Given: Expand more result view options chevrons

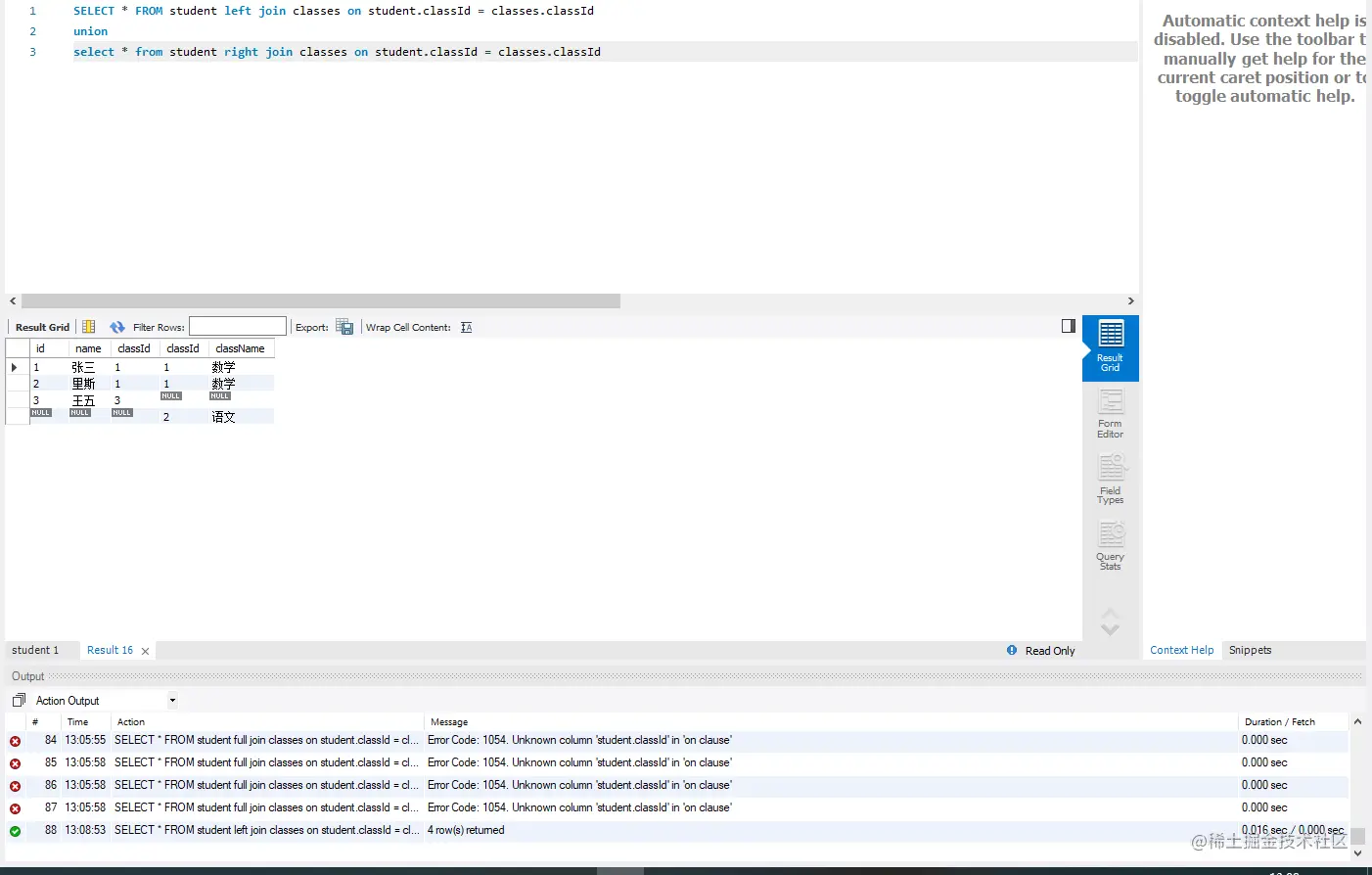Looking at the screenshot, I should [x=1110, y=622].
